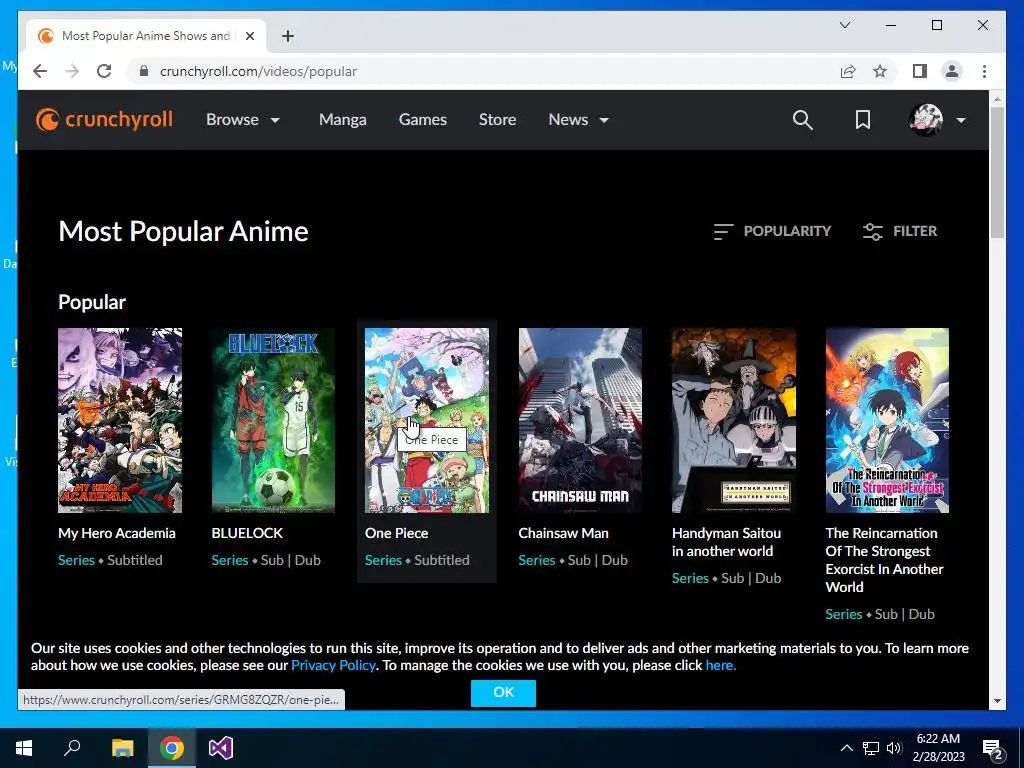This screenshot has height=768, width=1024.
Task: Open a new tab with plus
Action: [x=288, y=36]
